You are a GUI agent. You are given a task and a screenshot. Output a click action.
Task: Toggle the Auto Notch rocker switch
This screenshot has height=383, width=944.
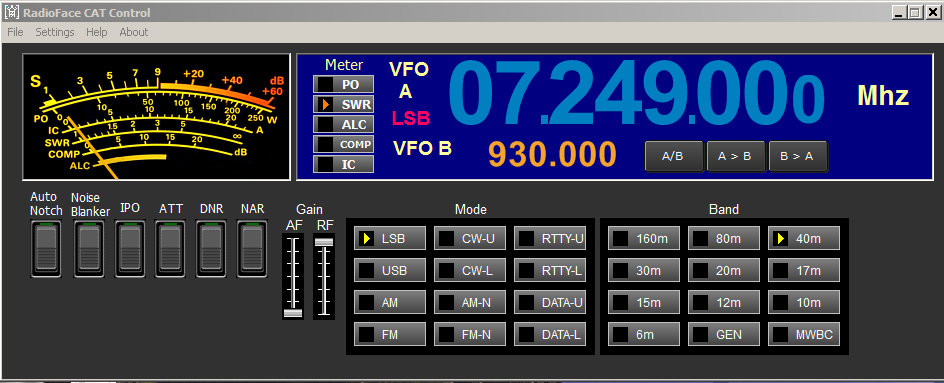pyautogui.click(x=46, y=249)
